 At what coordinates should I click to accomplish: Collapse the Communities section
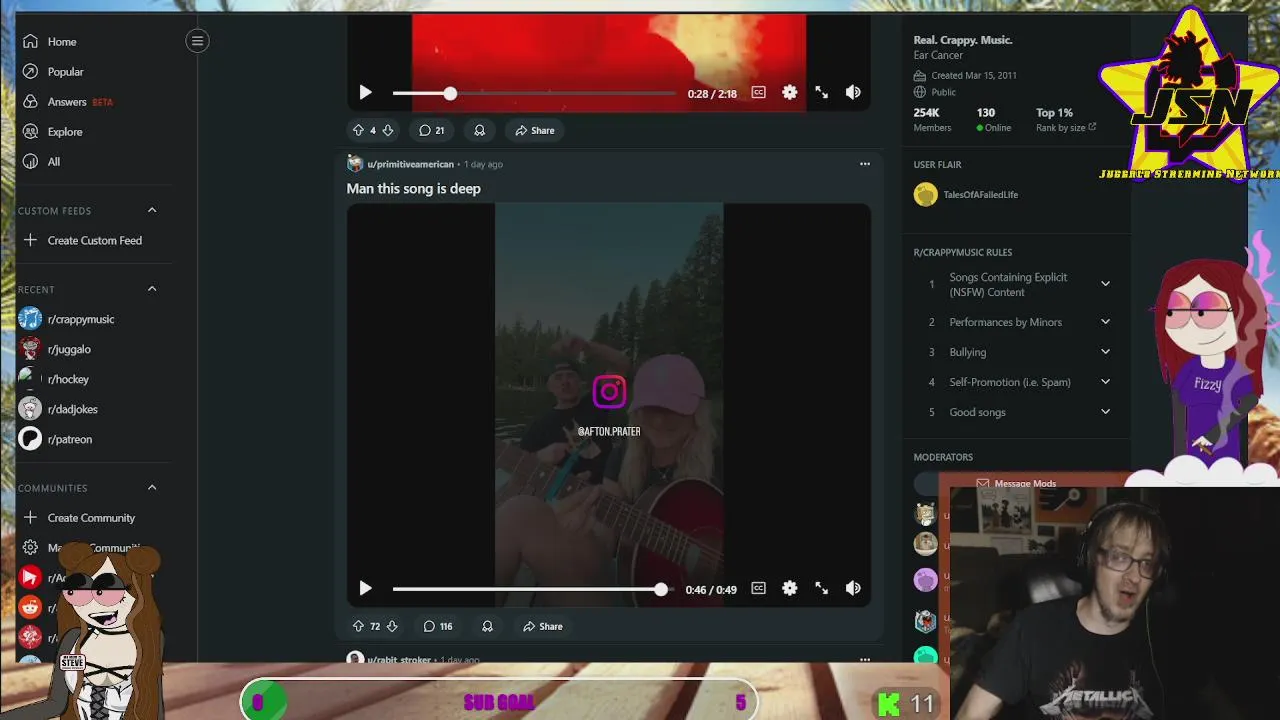coord(152,488)
